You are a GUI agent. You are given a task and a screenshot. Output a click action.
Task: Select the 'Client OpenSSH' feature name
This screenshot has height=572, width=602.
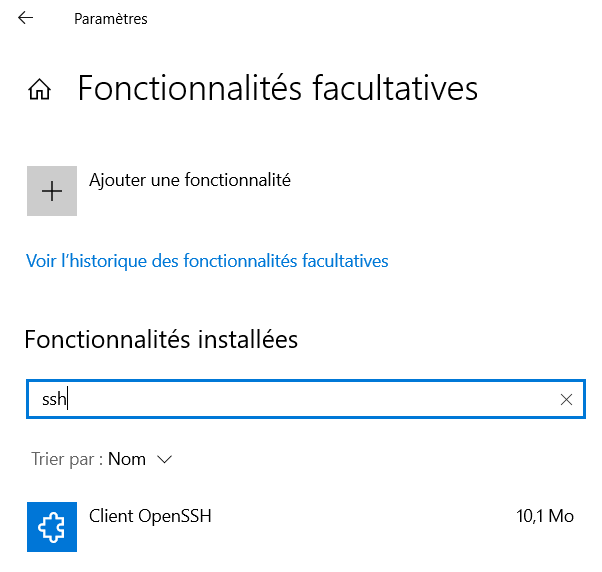coord(150,516)
